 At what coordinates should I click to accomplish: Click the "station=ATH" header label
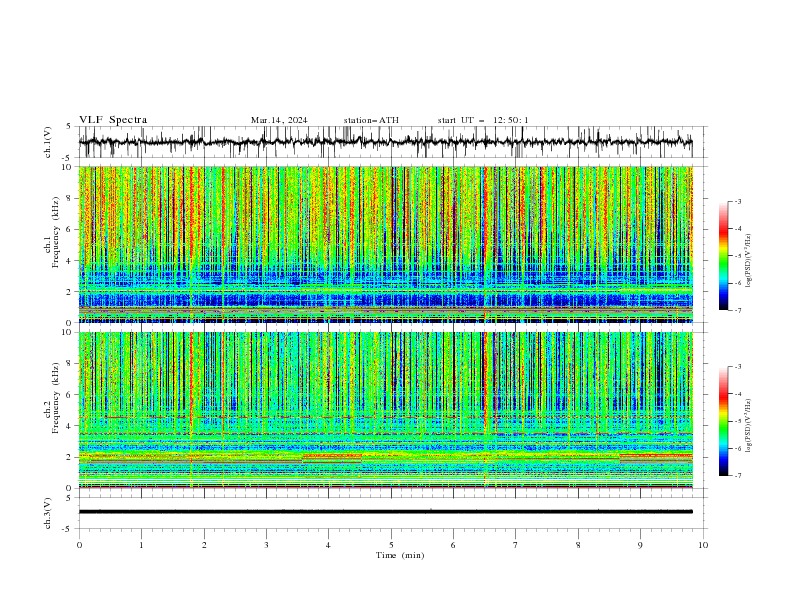point(371,120)
